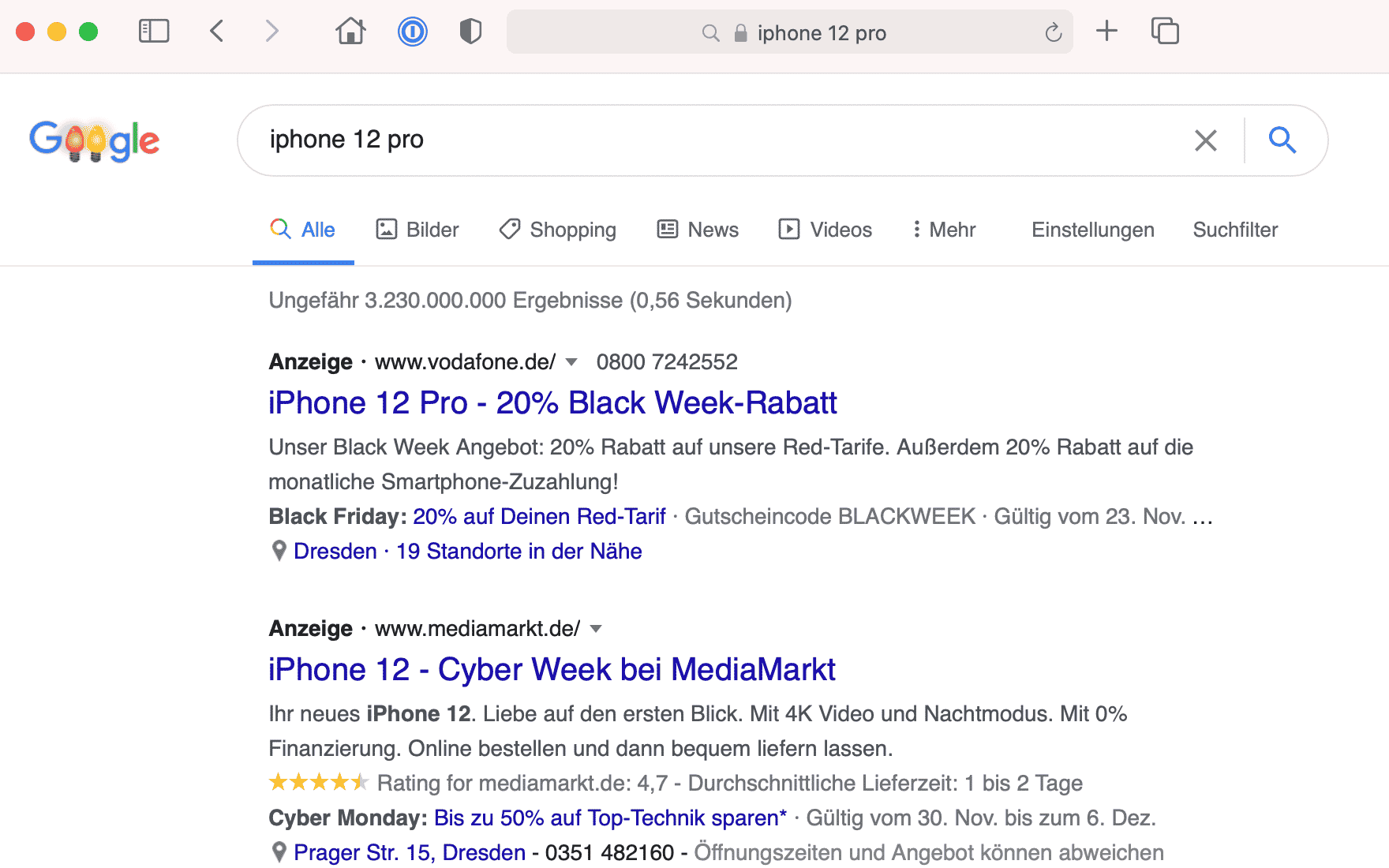Clear the search query
Image resolution: width=1389 pixels, height=868 pixels.
point(1206,140)
